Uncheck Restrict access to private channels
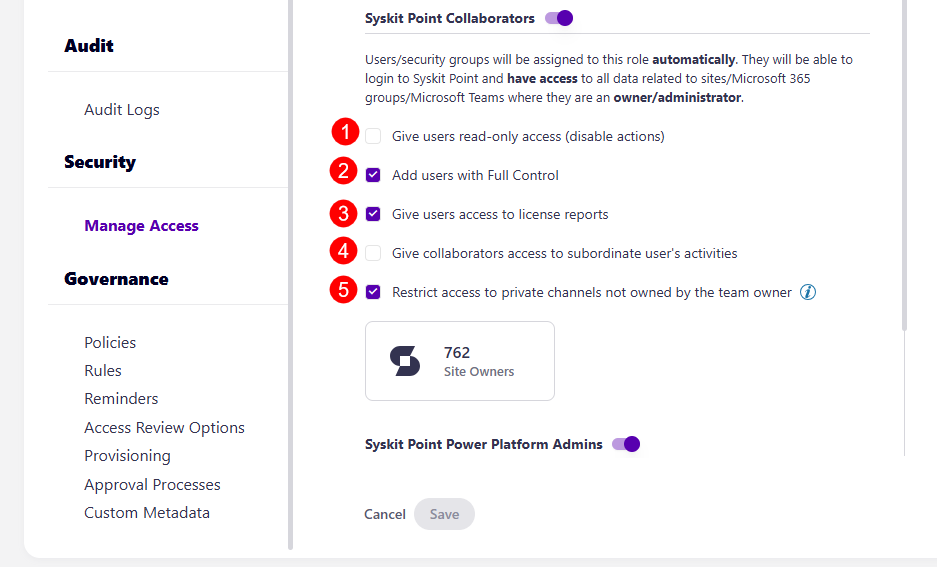 point(373,292)
